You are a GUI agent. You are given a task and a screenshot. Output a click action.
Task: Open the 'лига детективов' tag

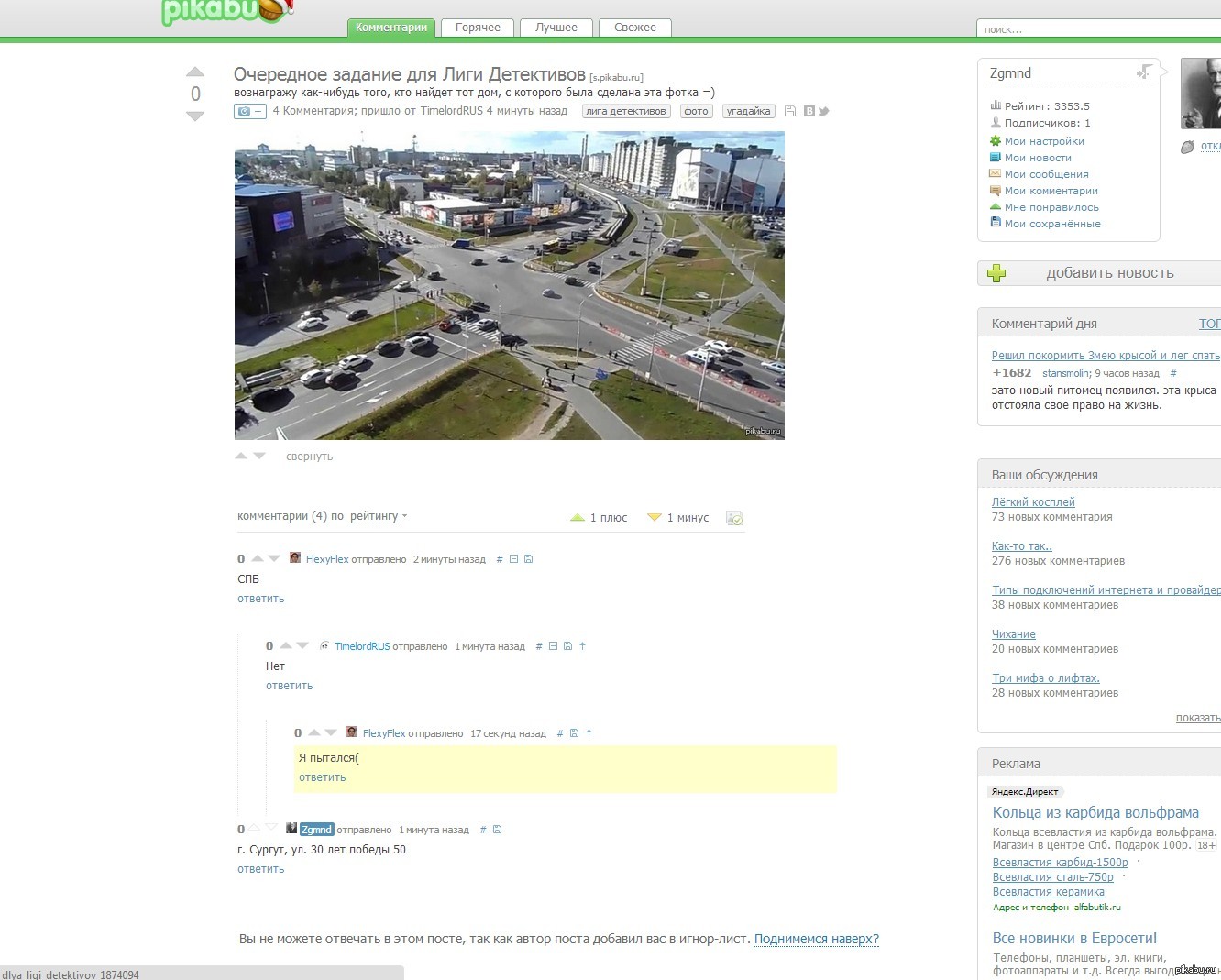click(x=625, y=111)
